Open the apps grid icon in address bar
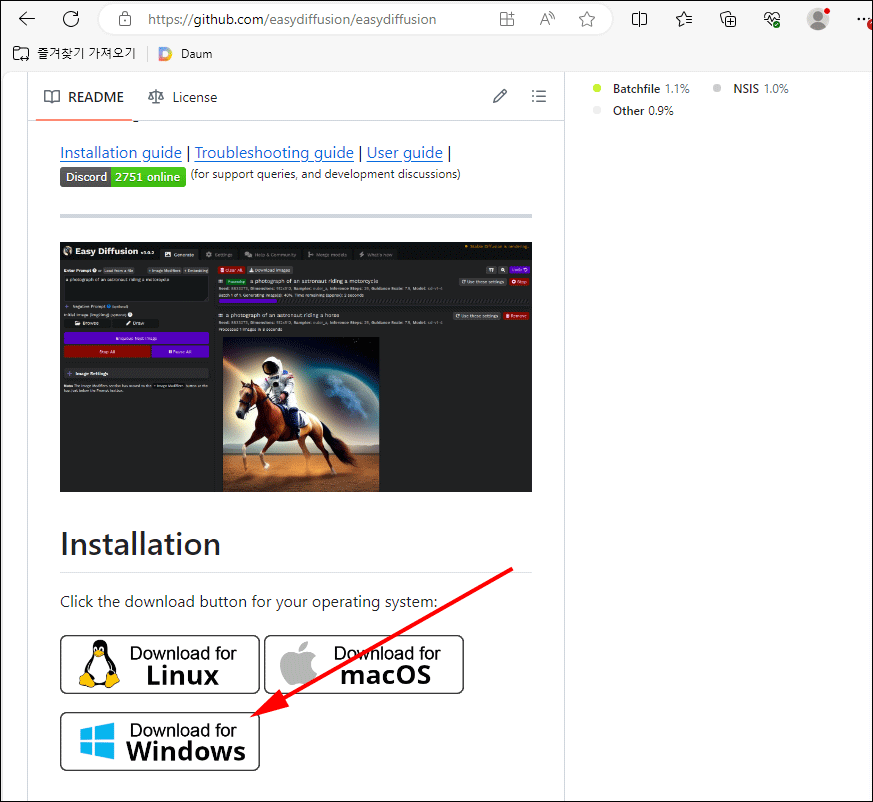This screenshot has height=802, width=873. 507,19
